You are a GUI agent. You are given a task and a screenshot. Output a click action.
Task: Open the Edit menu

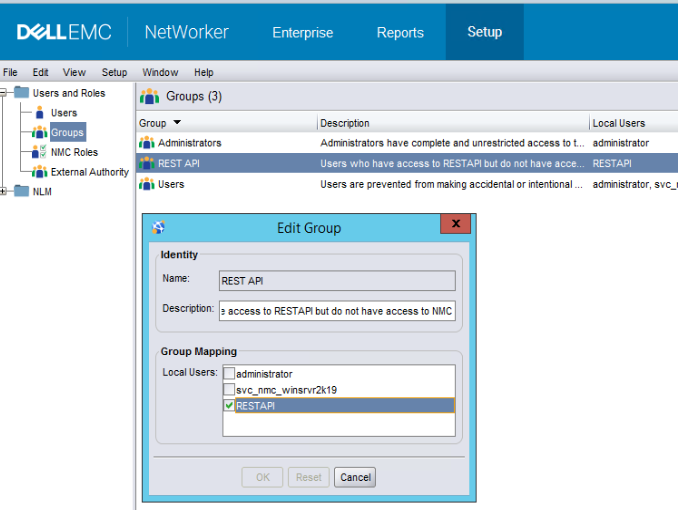(x=40, y=72)
